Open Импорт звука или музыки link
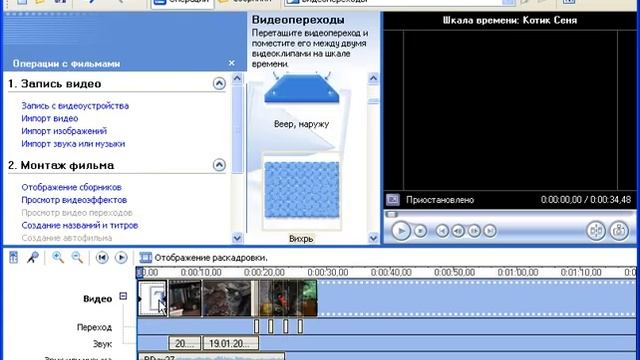Viewport: 640px width, 360px height. (x=73, y=144)
